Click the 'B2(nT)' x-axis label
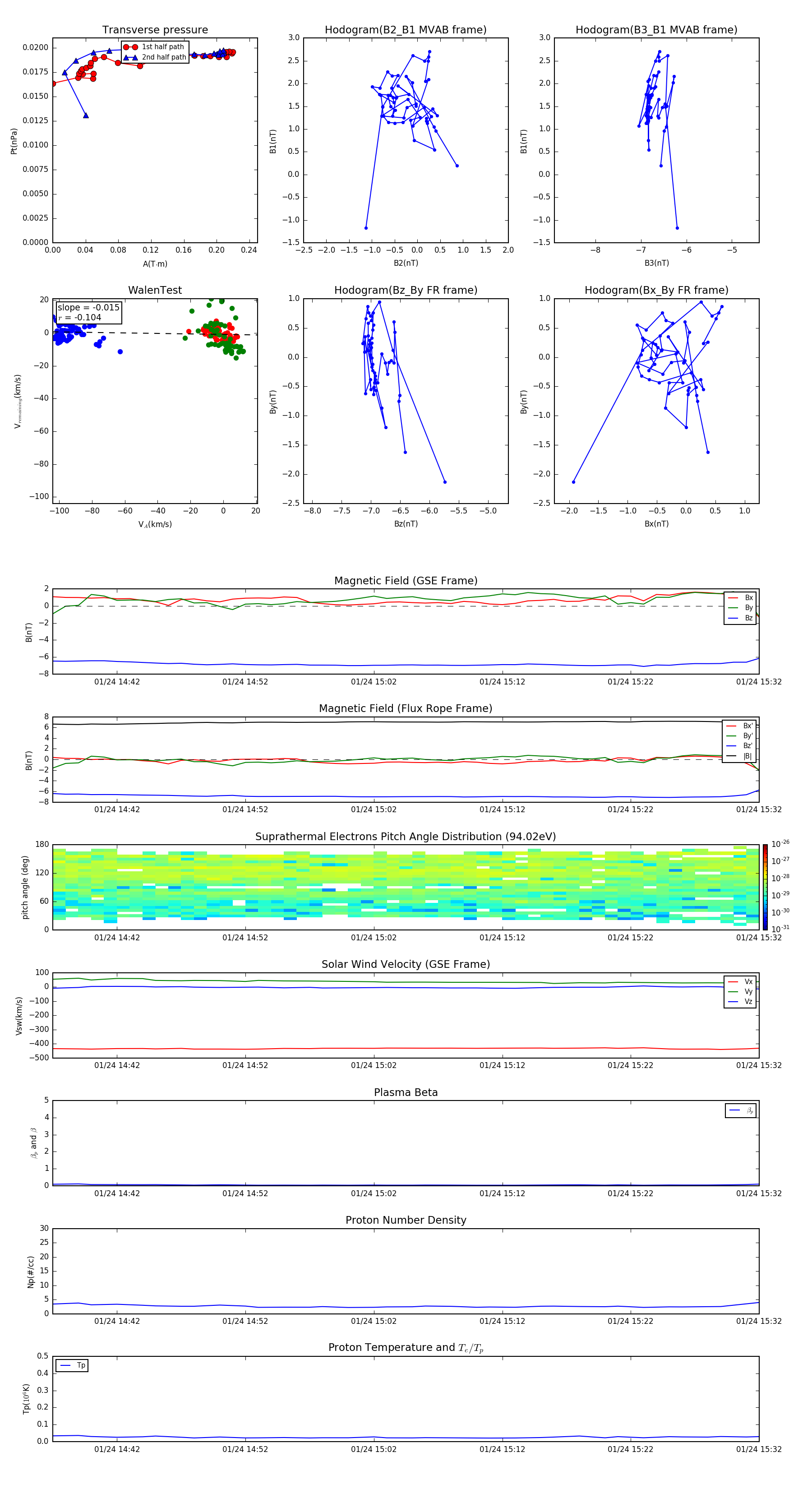The width and height of the screenshot is (812, 1489). click(x=406, y=263)
